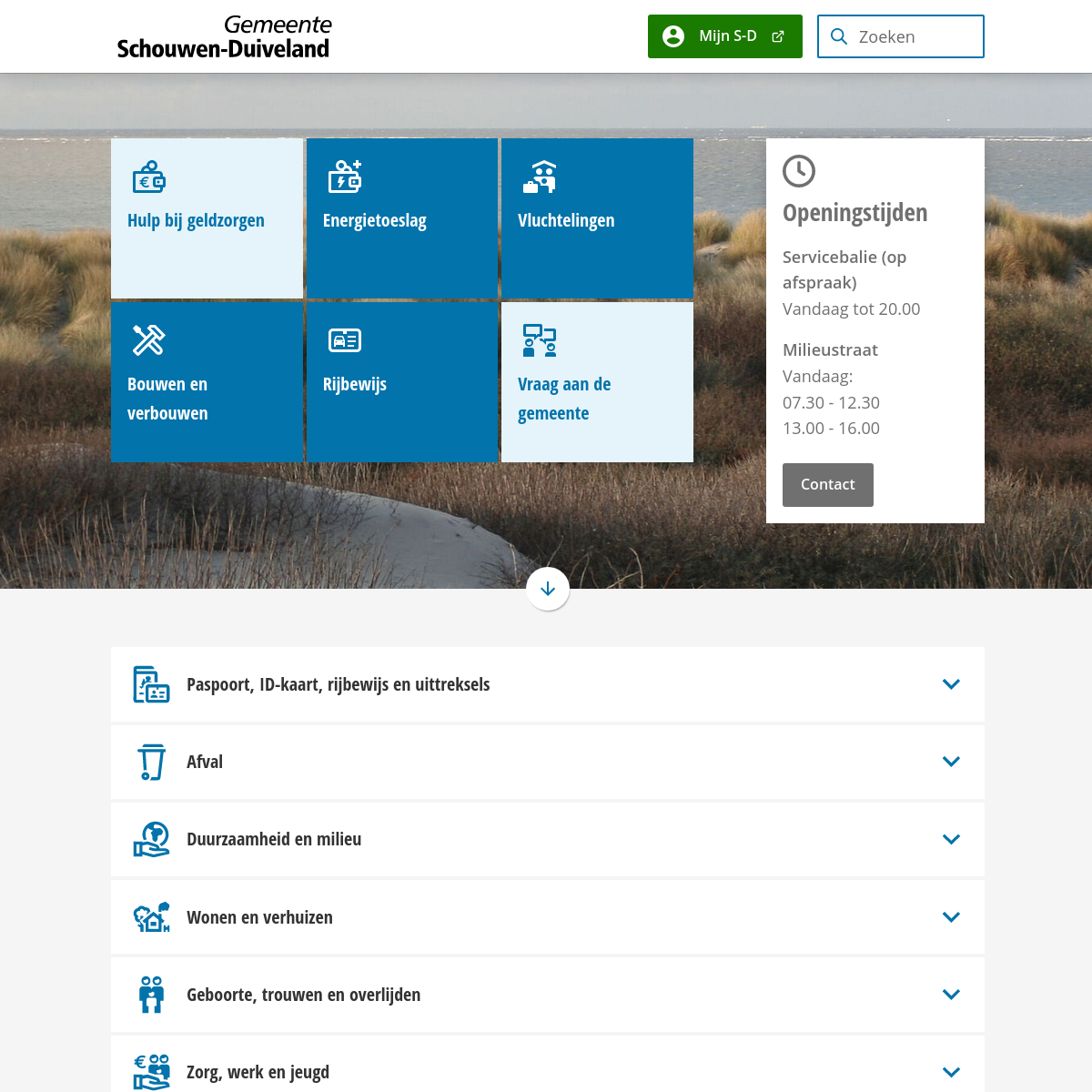Expand Geboorte, trouwen en overlijden
Screen dimensions: 1092x1092
click(548, 995)
